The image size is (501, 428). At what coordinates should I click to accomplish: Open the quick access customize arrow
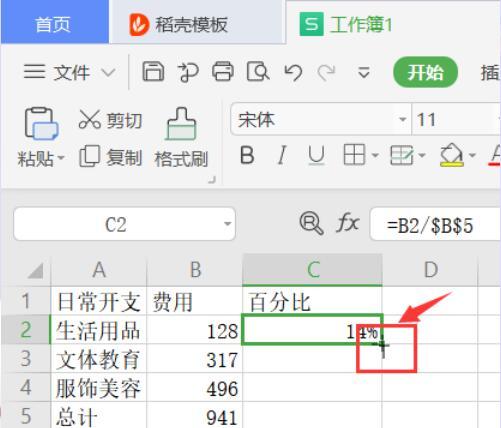363,72
